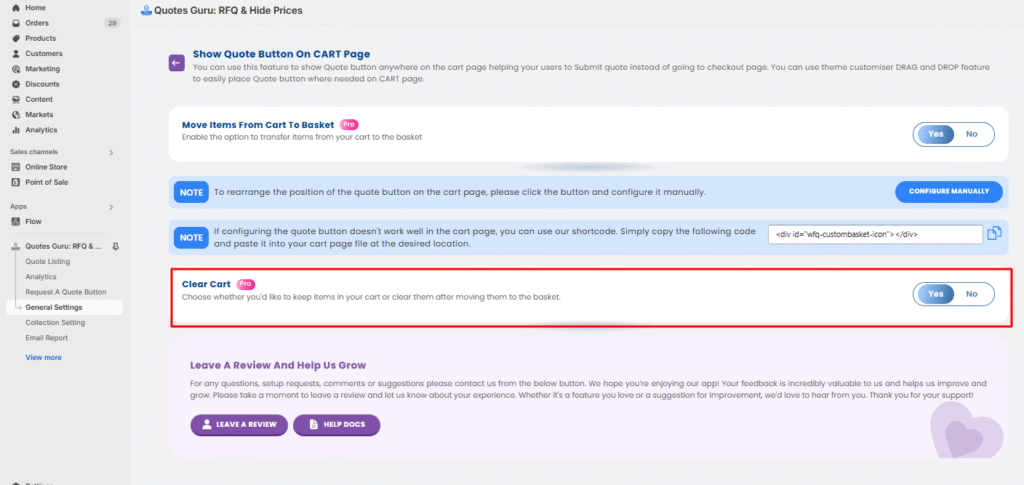Image resolution: width=1024 pixels, height=485 pixels.
Task: Click the 'Show Quote Button On CART Page' heading
Action: click(x=281, y=54)
